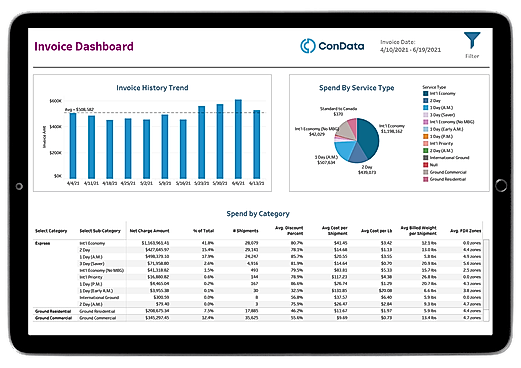Sort by Net Charge Amount column header
The image size is (521, 368).
tap(149, 231)
